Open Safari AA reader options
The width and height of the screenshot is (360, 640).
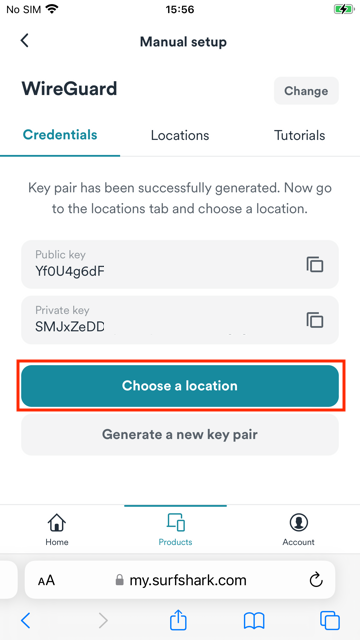(x=46, y=580)
